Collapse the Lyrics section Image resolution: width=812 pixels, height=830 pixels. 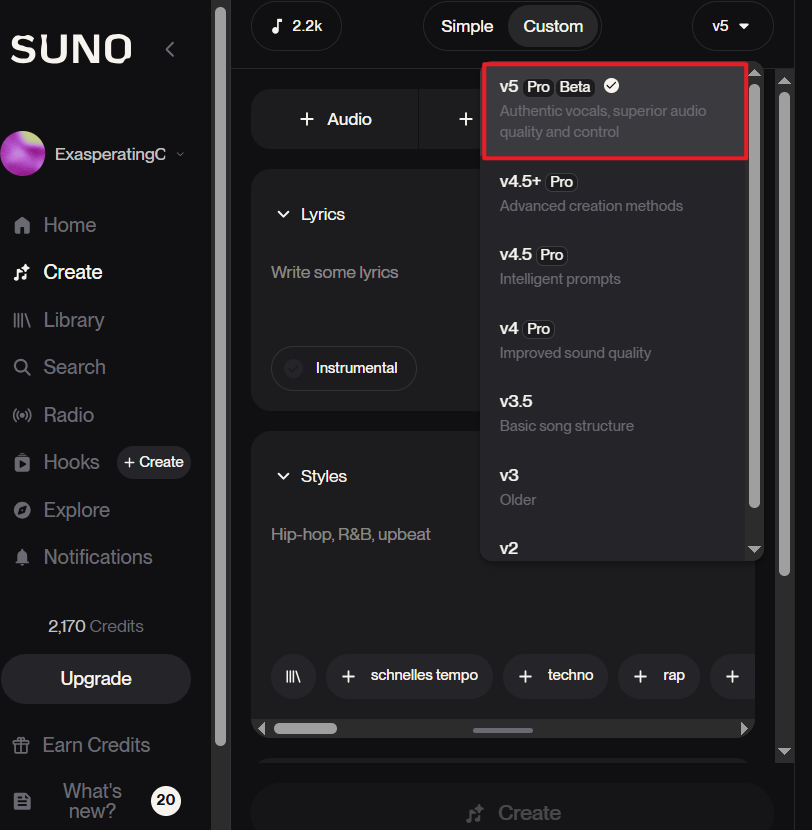(x=283, y=214)
